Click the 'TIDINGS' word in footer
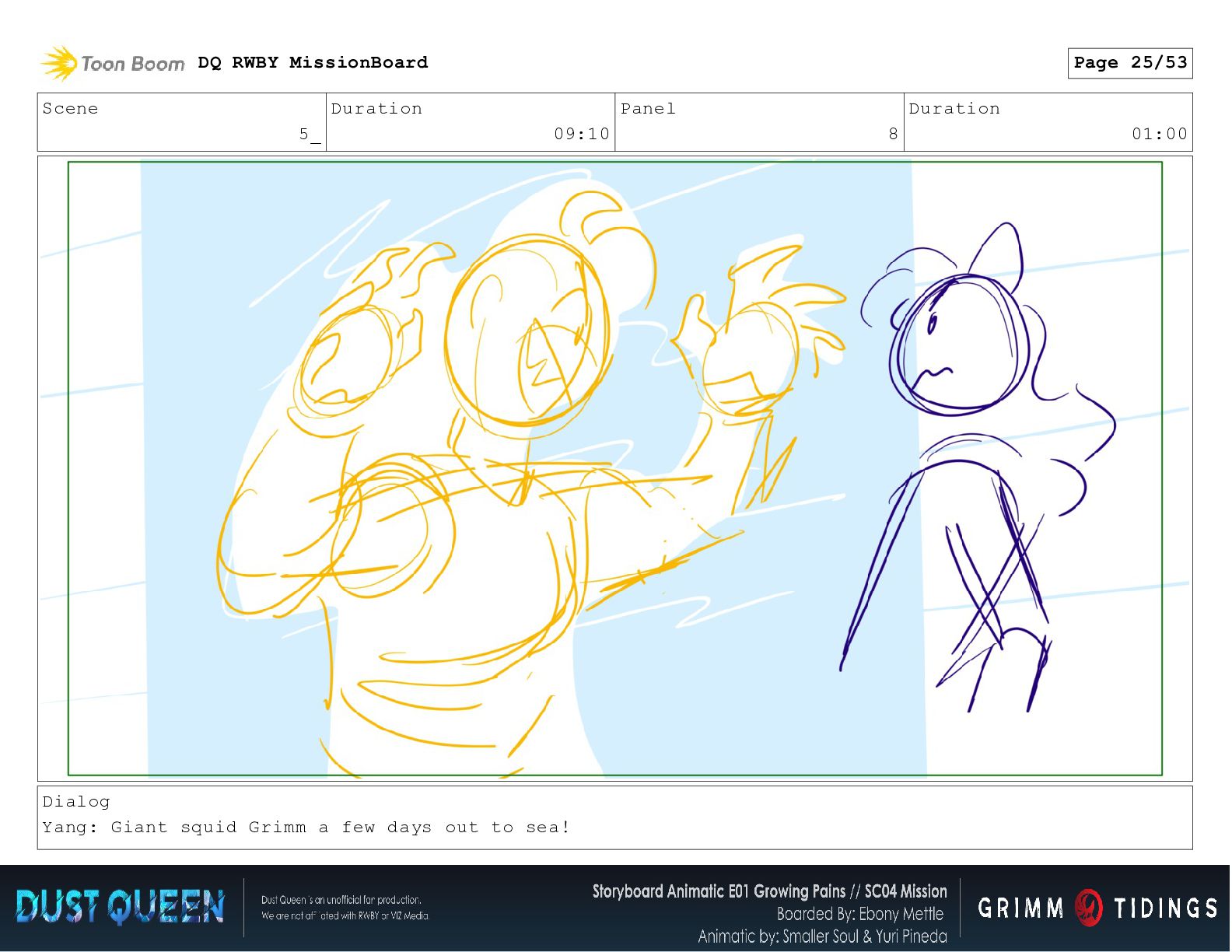1232x952 pixels. tap(1165, 908)
